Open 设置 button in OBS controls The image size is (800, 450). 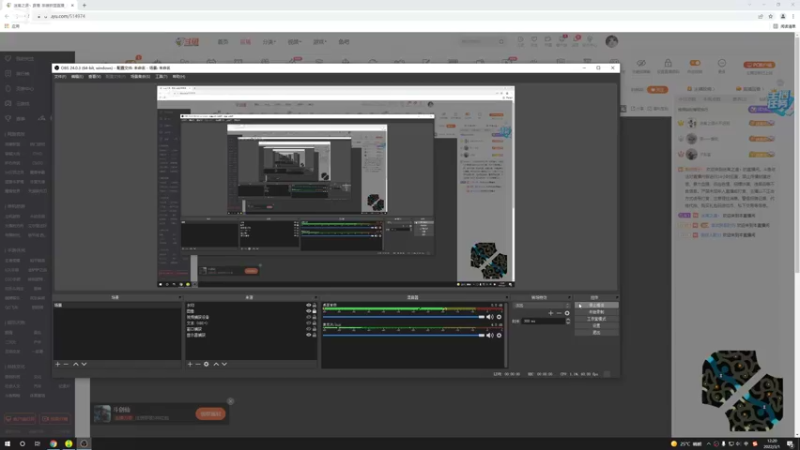point(596,326)
